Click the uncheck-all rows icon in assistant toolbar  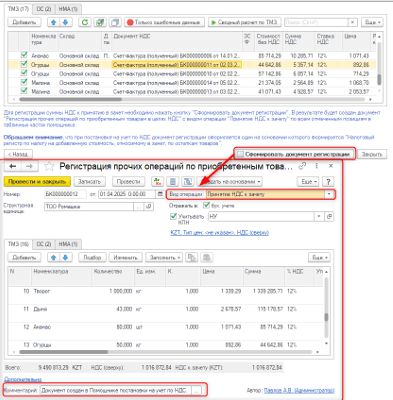pos(115,22)
